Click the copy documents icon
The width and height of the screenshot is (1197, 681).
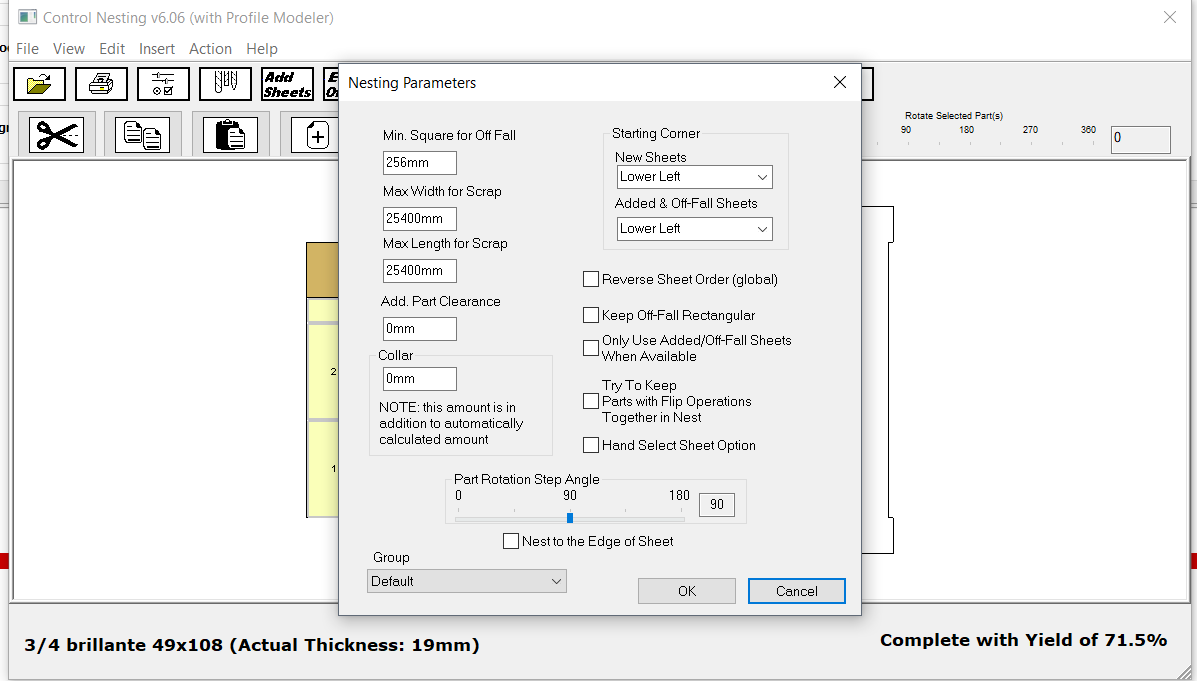click(143, 135)
